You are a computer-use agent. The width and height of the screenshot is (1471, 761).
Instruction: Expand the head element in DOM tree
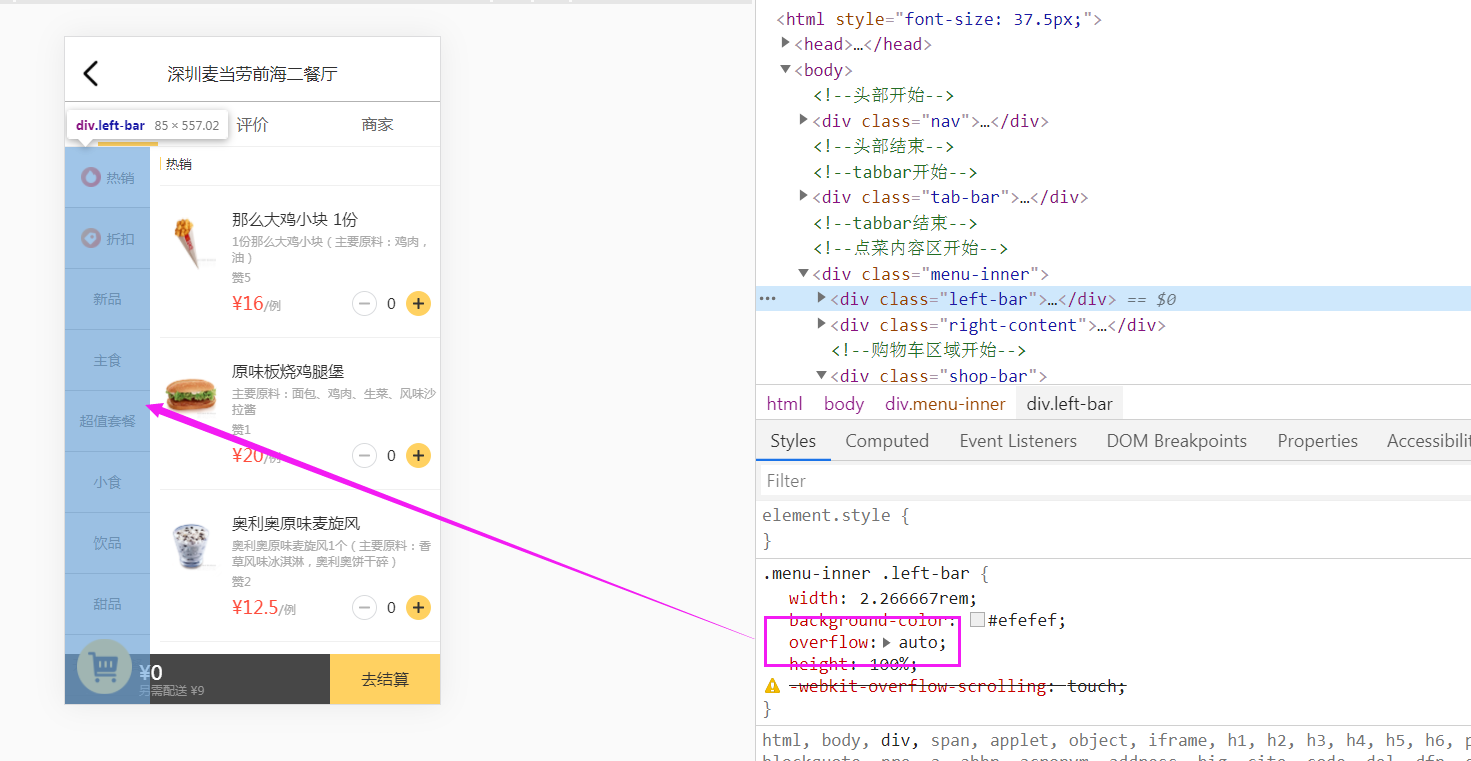[785, 43]
